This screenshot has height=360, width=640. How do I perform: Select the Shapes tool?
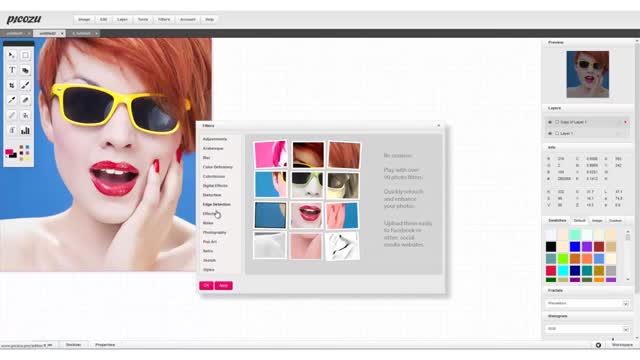[x=25, y=70]
